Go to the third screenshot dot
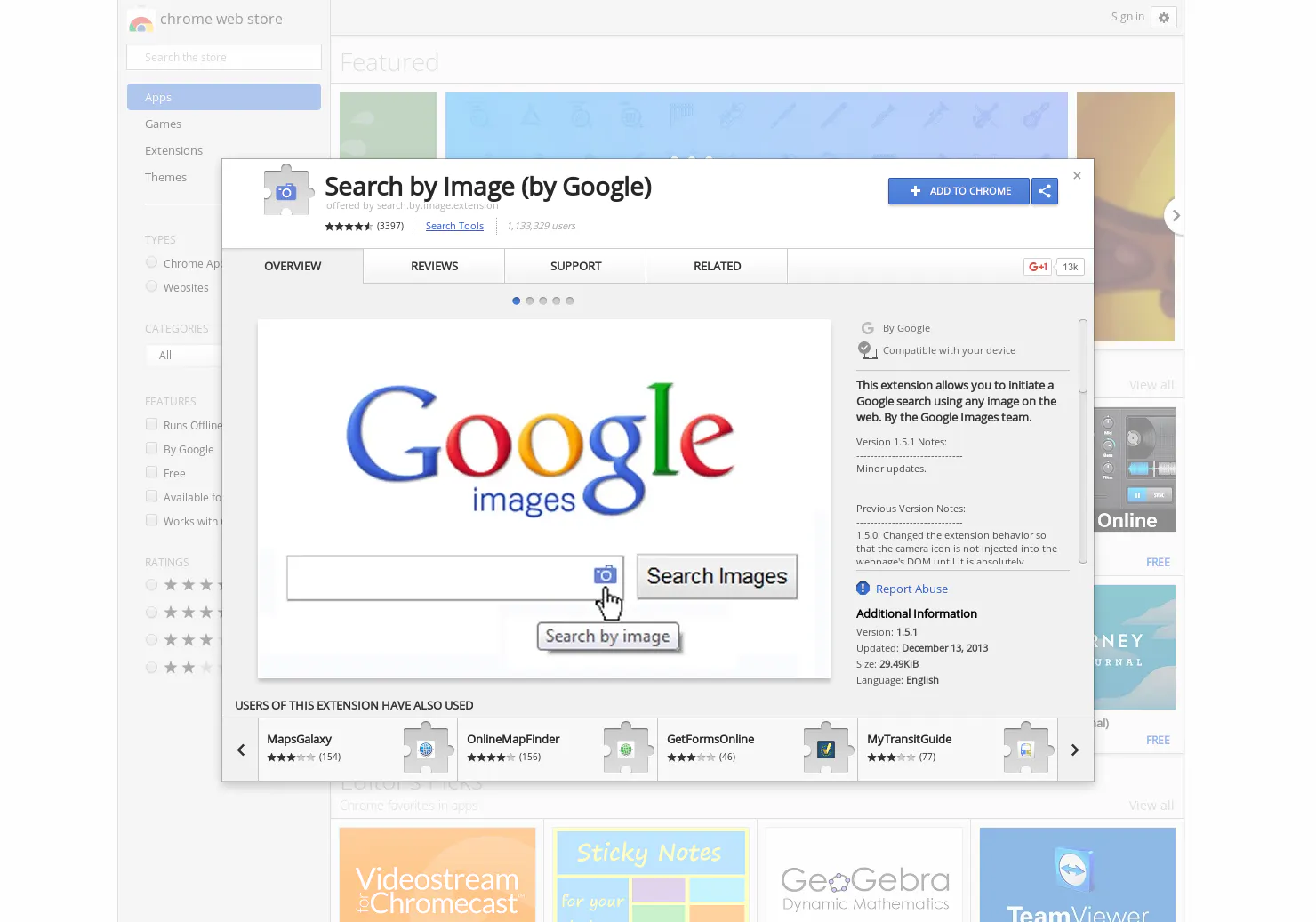This screenshot has height=922, width=1316. 543,301
